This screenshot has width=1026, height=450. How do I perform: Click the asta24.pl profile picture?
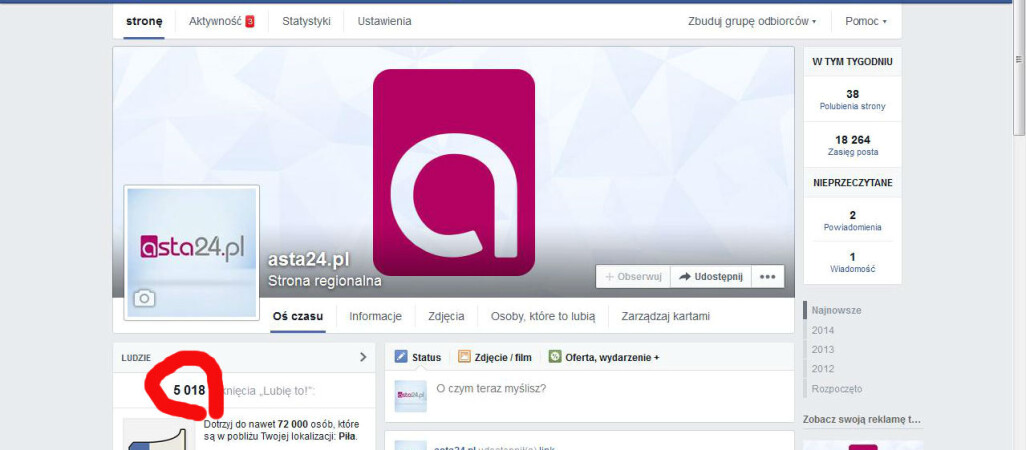point(192,252)
